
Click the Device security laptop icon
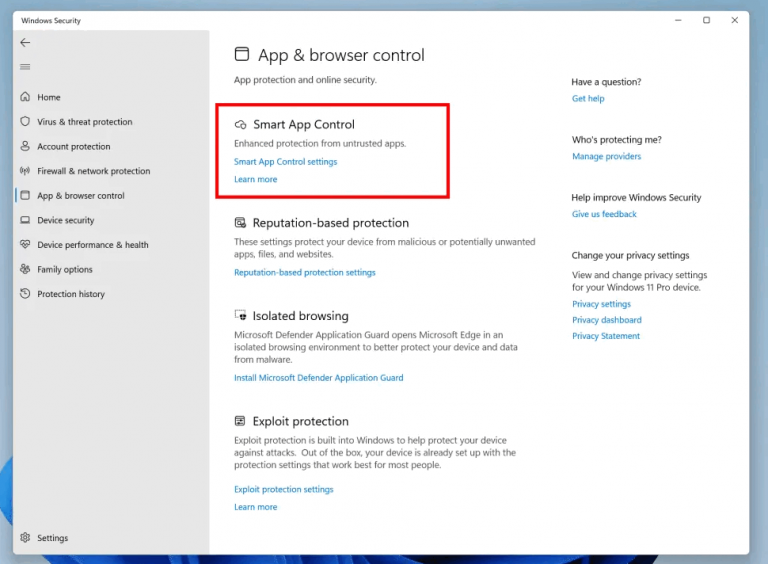click(25, 220)
